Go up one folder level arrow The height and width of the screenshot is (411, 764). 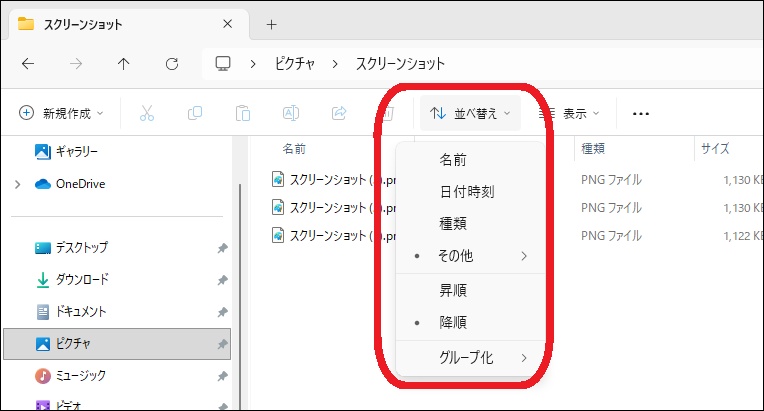124,64
